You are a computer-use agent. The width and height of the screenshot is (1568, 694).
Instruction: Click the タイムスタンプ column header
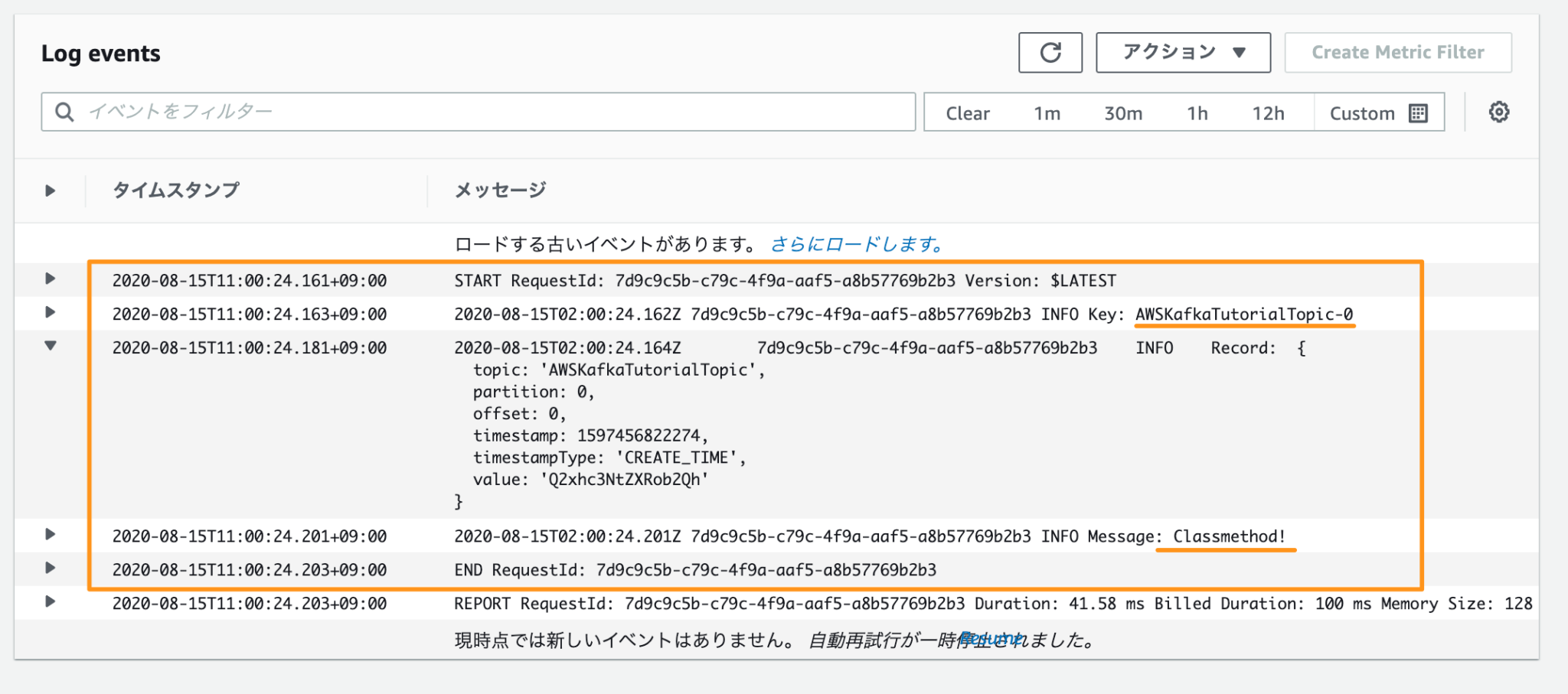[x=175, y=189]
